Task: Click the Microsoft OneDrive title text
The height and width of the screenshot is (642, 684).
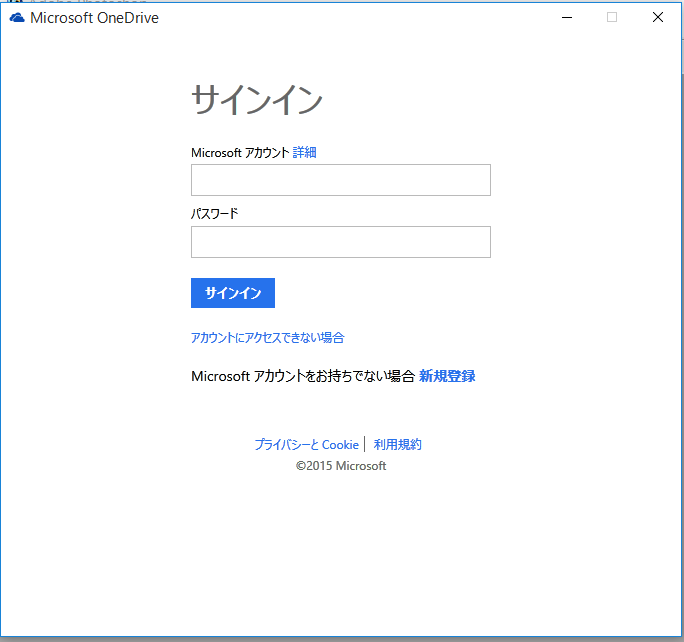Action: (x=94, y=18)
